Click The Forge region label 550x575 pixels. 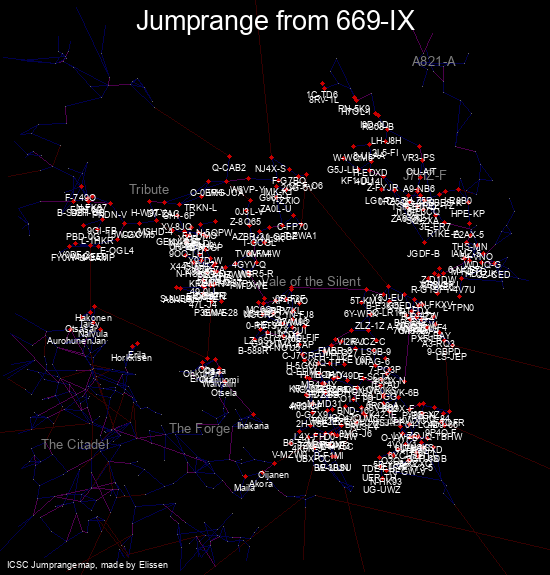pyautogui.click(x=200, y=428)
